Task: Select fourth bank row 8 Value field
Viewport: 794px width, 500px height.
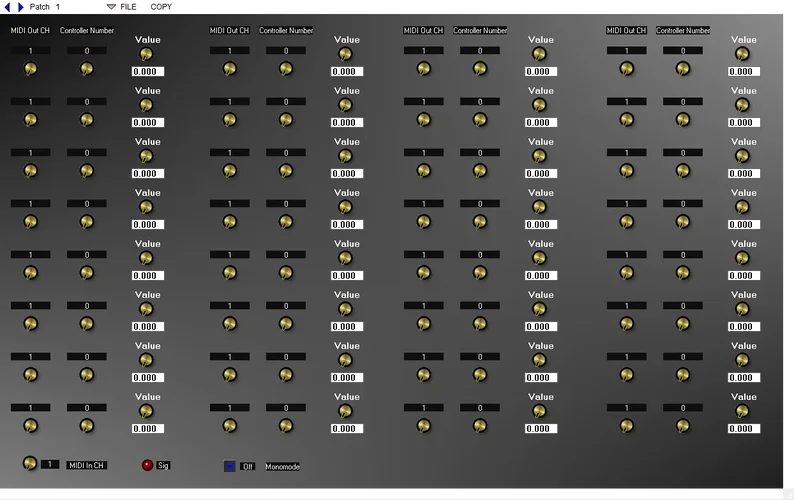Action: [x=744, y=429]
